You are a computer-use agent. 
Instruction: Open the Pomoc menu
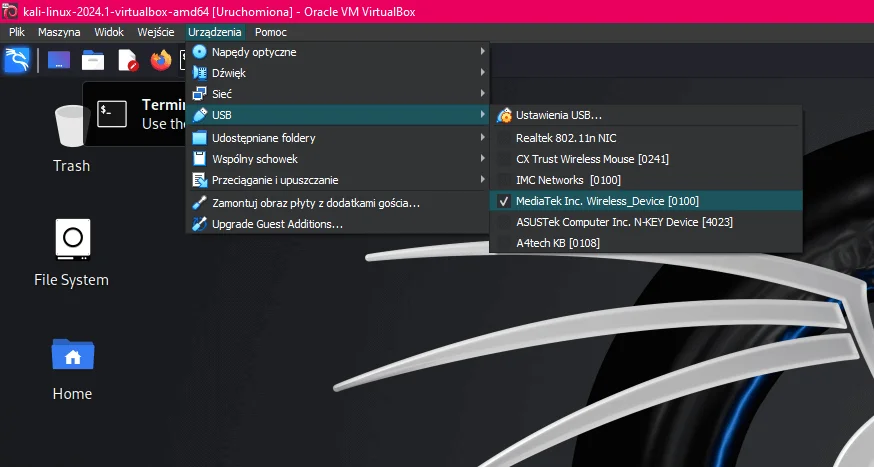point(271,32)
